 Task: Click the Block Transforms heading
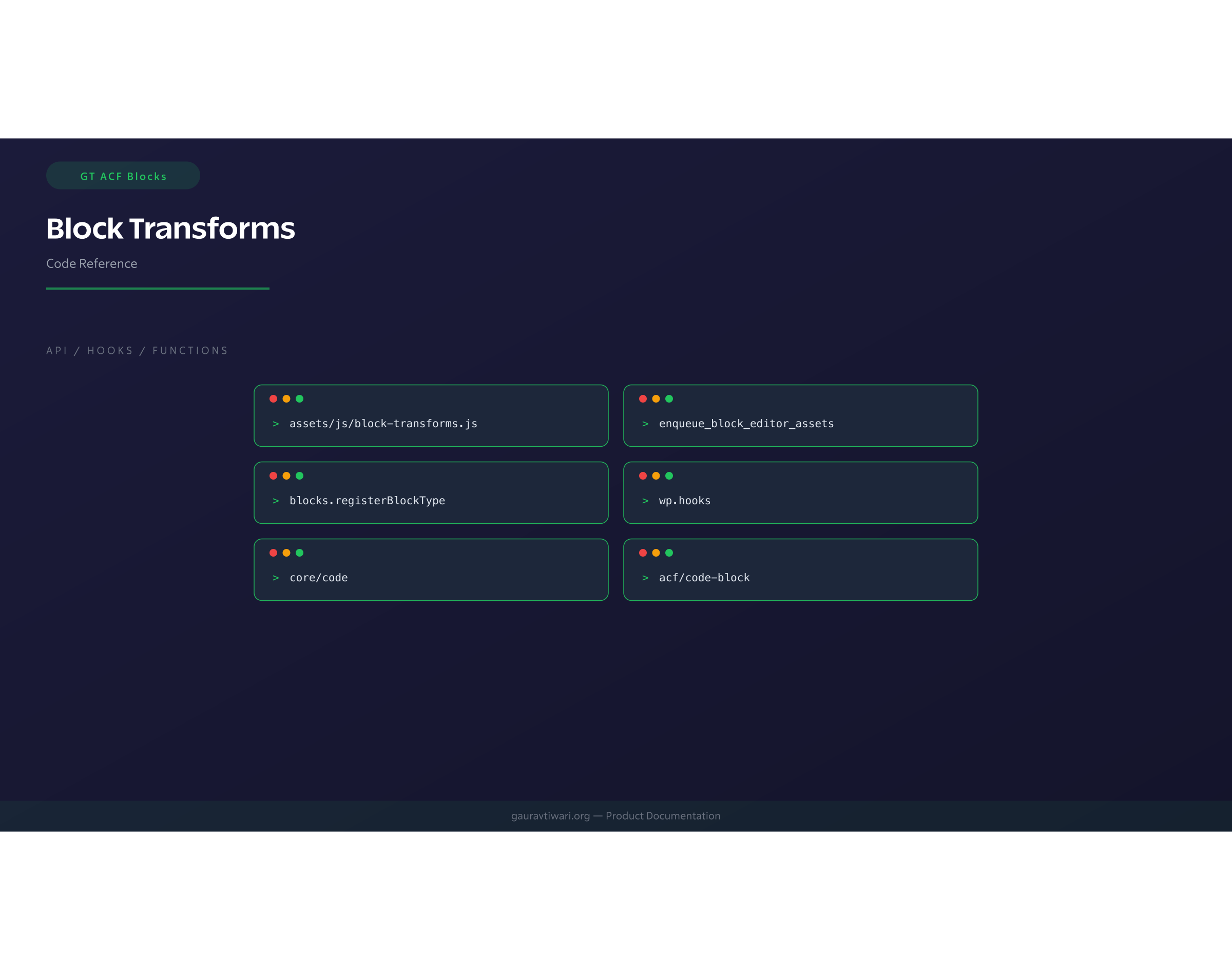[170, 229]
